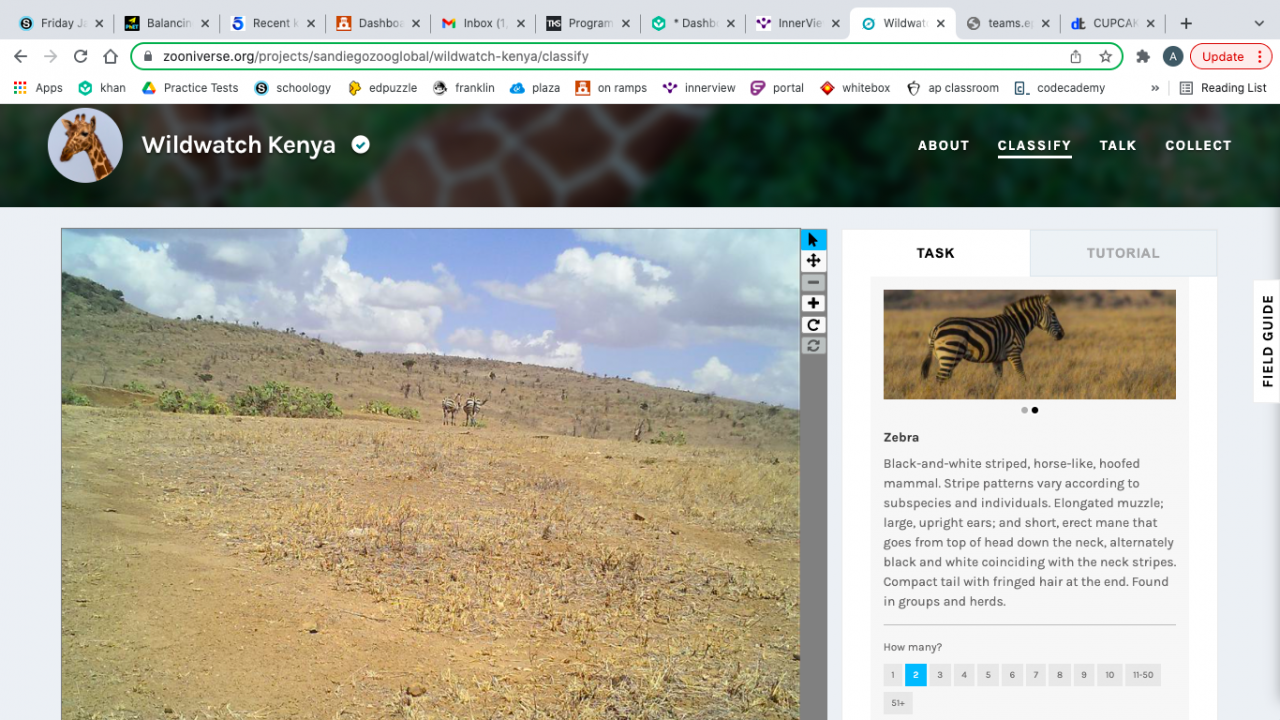Share this page via share icon
The height and width of the screenshot is (720, 1280).
coord(1076,57)
